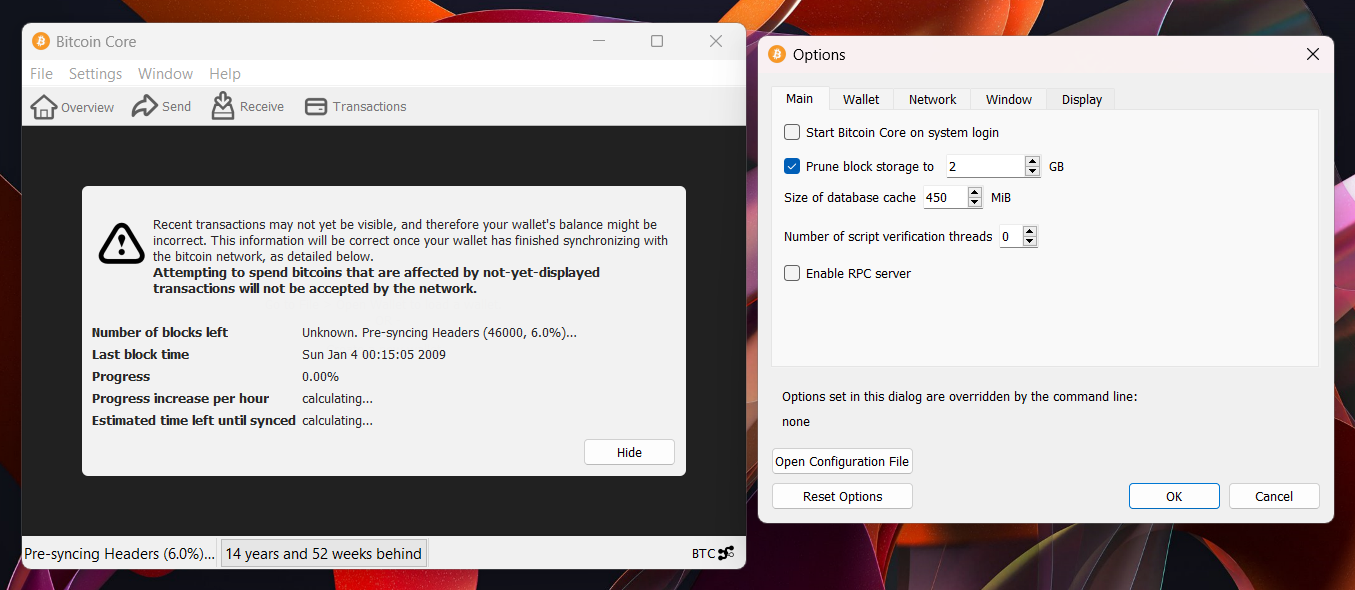Click the 'none' command line override text
The height and width of the screenshot is (590, 1355).
[x=796, y=421]
